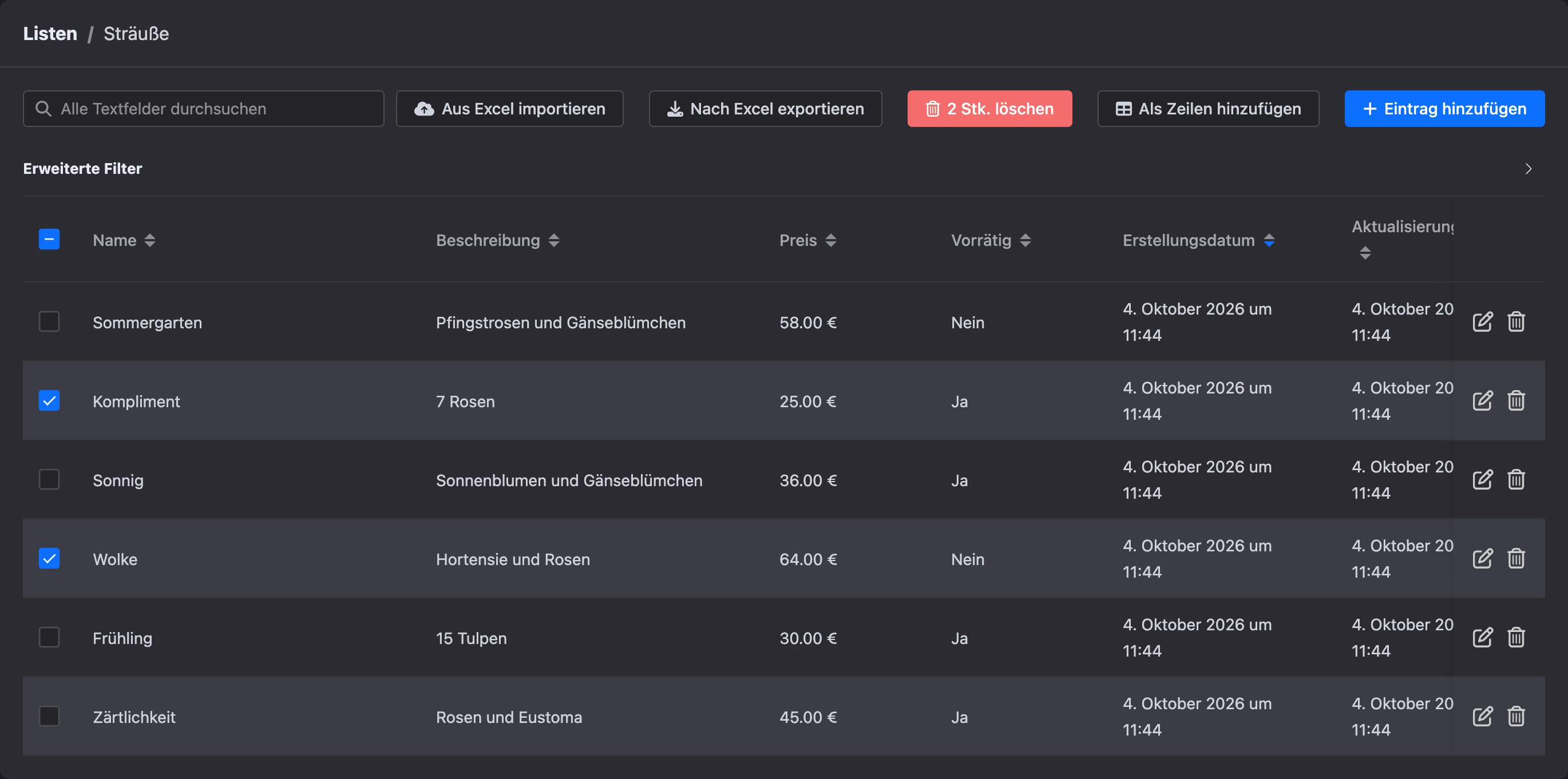Edit the Frühling bouquet entry
The image size is (1568, 779).
[x=1482, y=637]
